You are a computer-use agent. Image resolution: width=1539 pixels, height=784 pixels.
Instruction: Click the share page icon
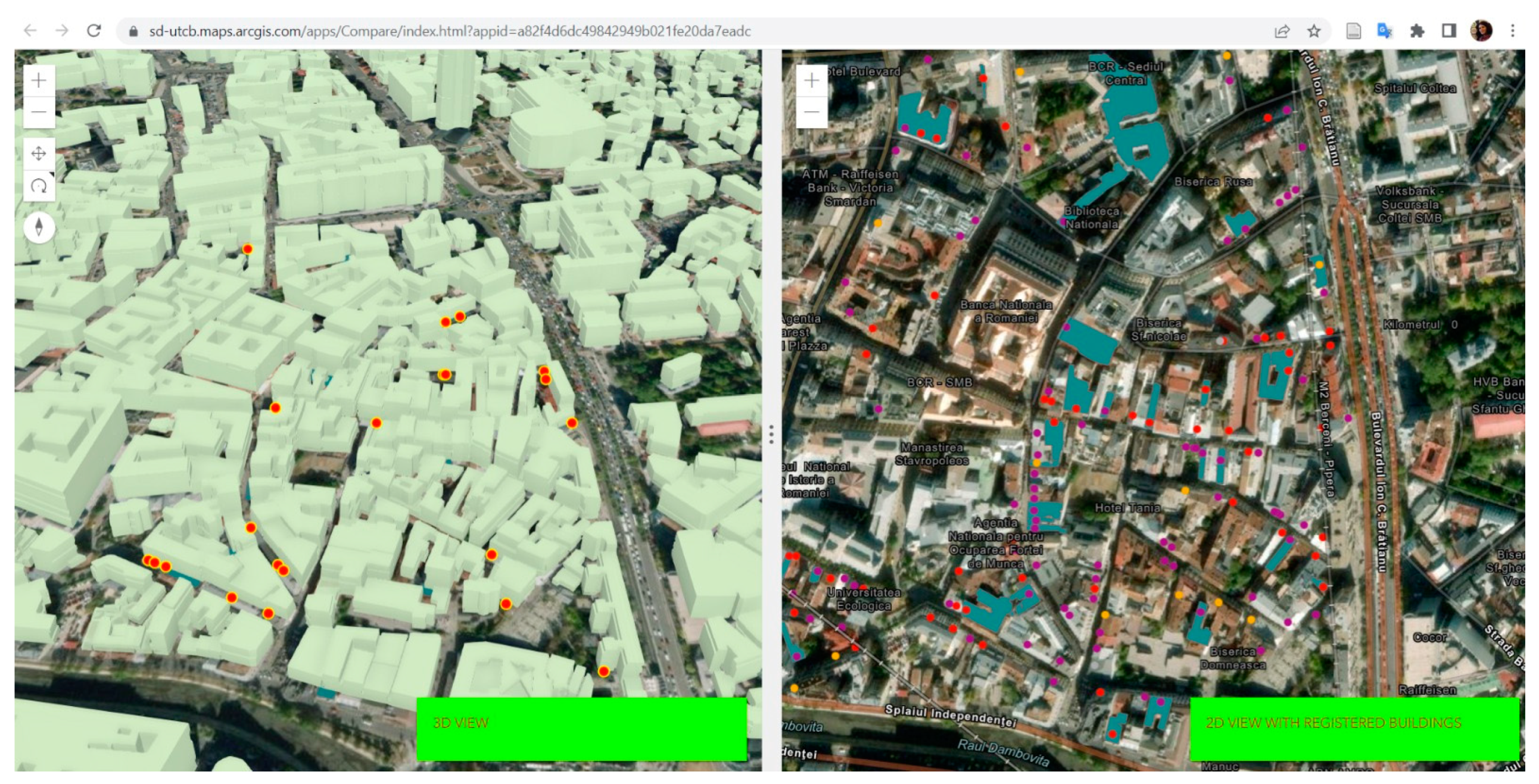pos(1282,31)
